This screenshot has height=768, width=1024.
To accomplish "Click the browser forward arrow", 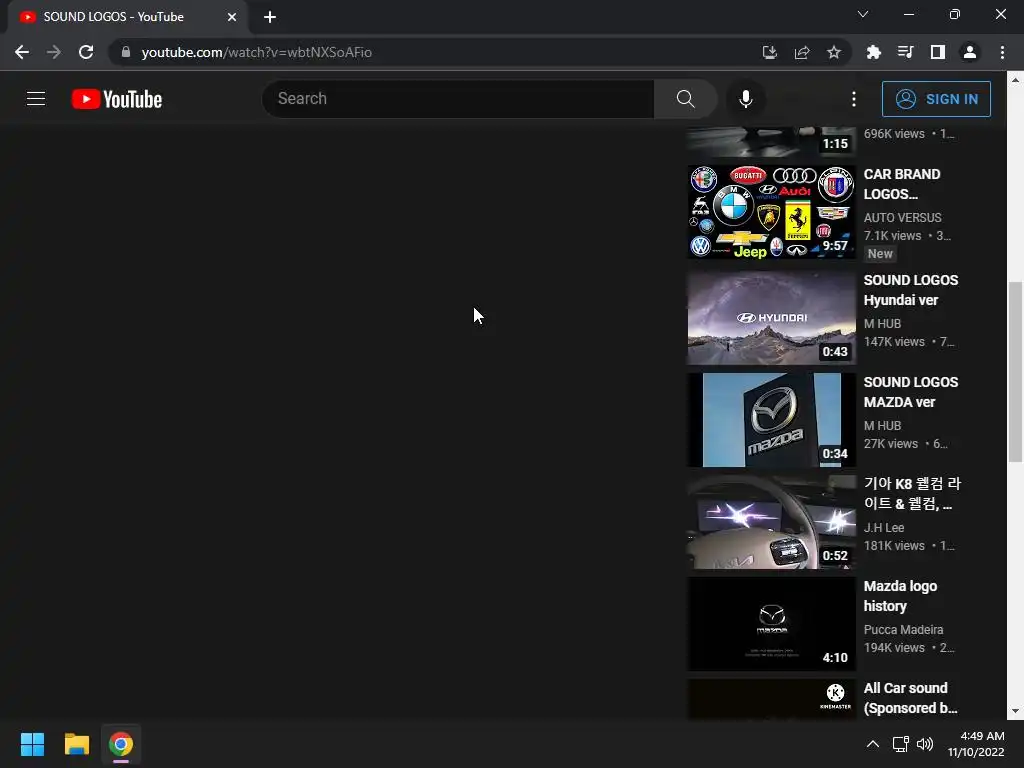I will [54, 52].
